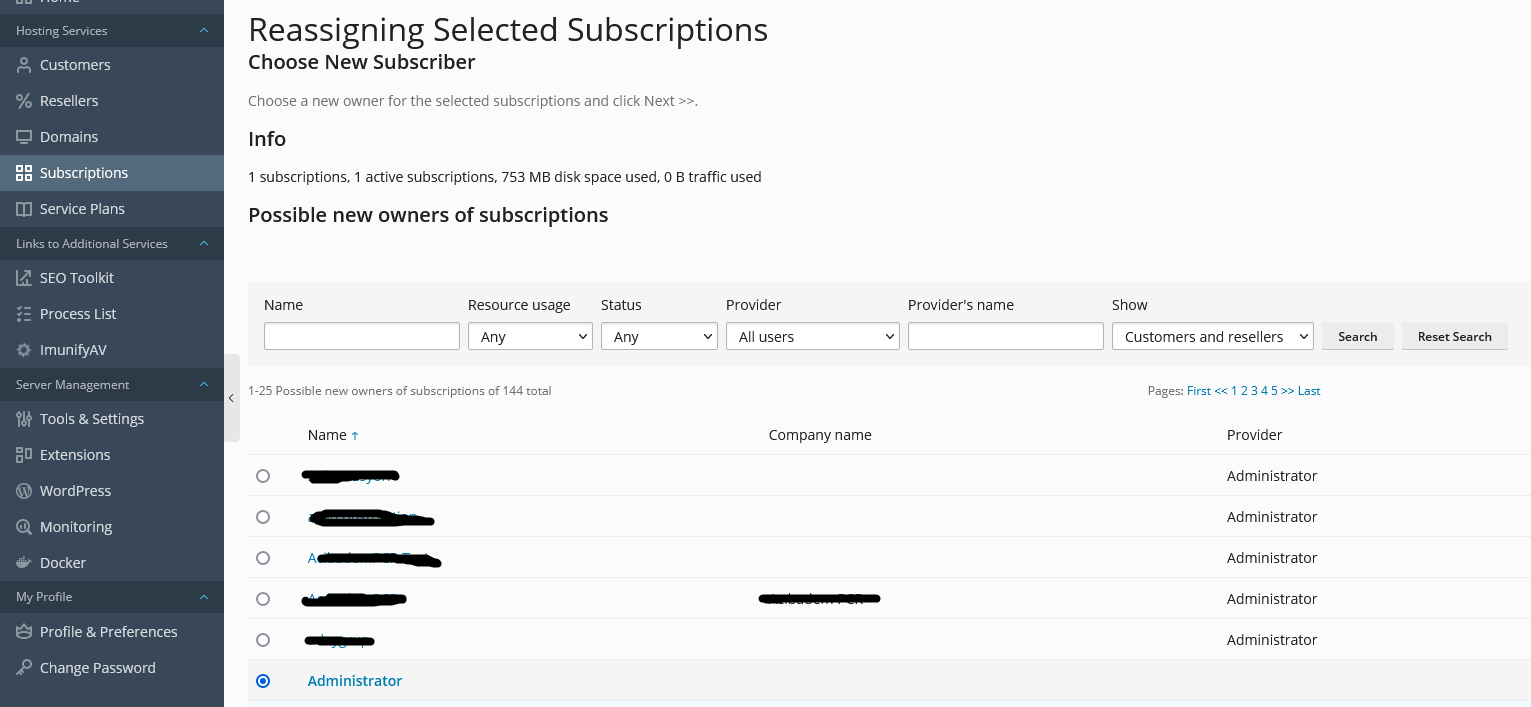Open the Resource usage dropdown

[530, 337]
